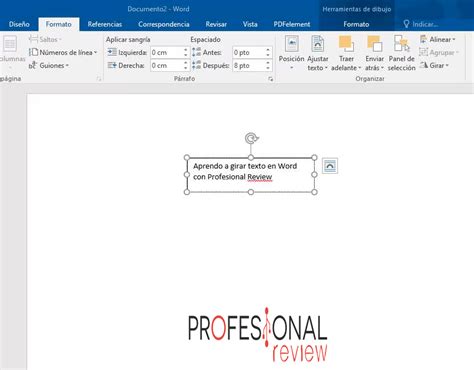The height and width of the screenshot is (370, 474).
Task: Expand the Enviar atrás dropdown arrow
Action: pos(382,68)
